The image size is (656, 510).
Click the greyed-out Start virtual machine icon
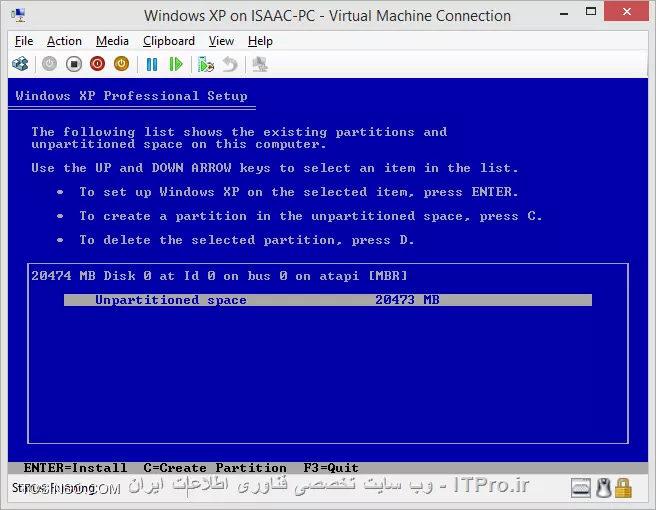coord(49,64)
